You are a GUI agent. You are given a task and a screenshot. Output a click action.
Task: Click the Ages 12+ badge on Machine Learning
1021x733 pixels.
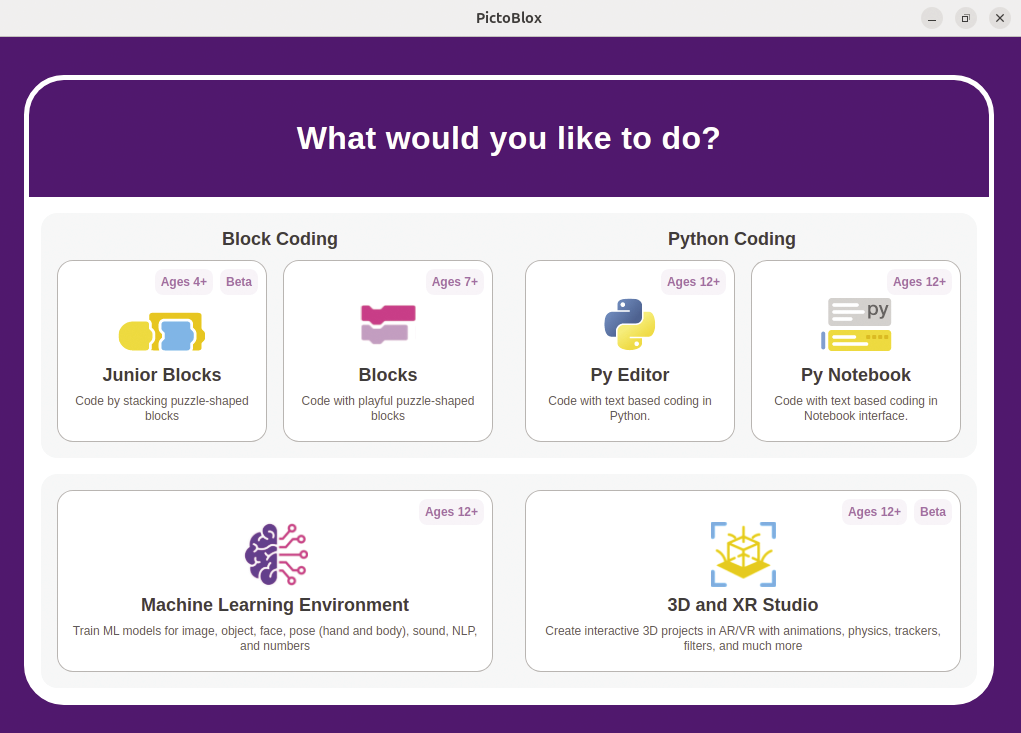pyautogui.click(x=451, y=512)
